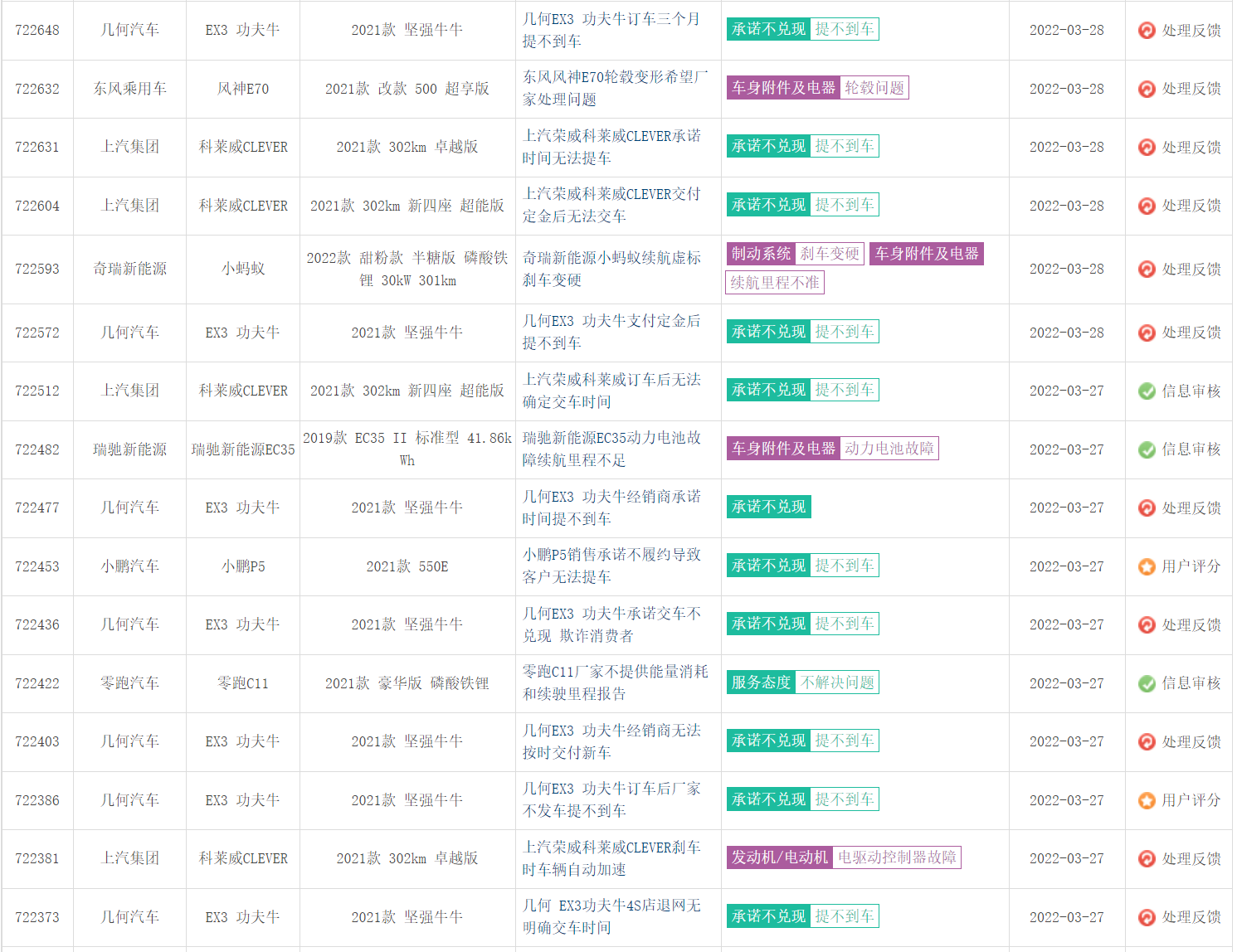Click the brand cell 东风乘用车
This screenshot has height=952, width=1237.
129,89
